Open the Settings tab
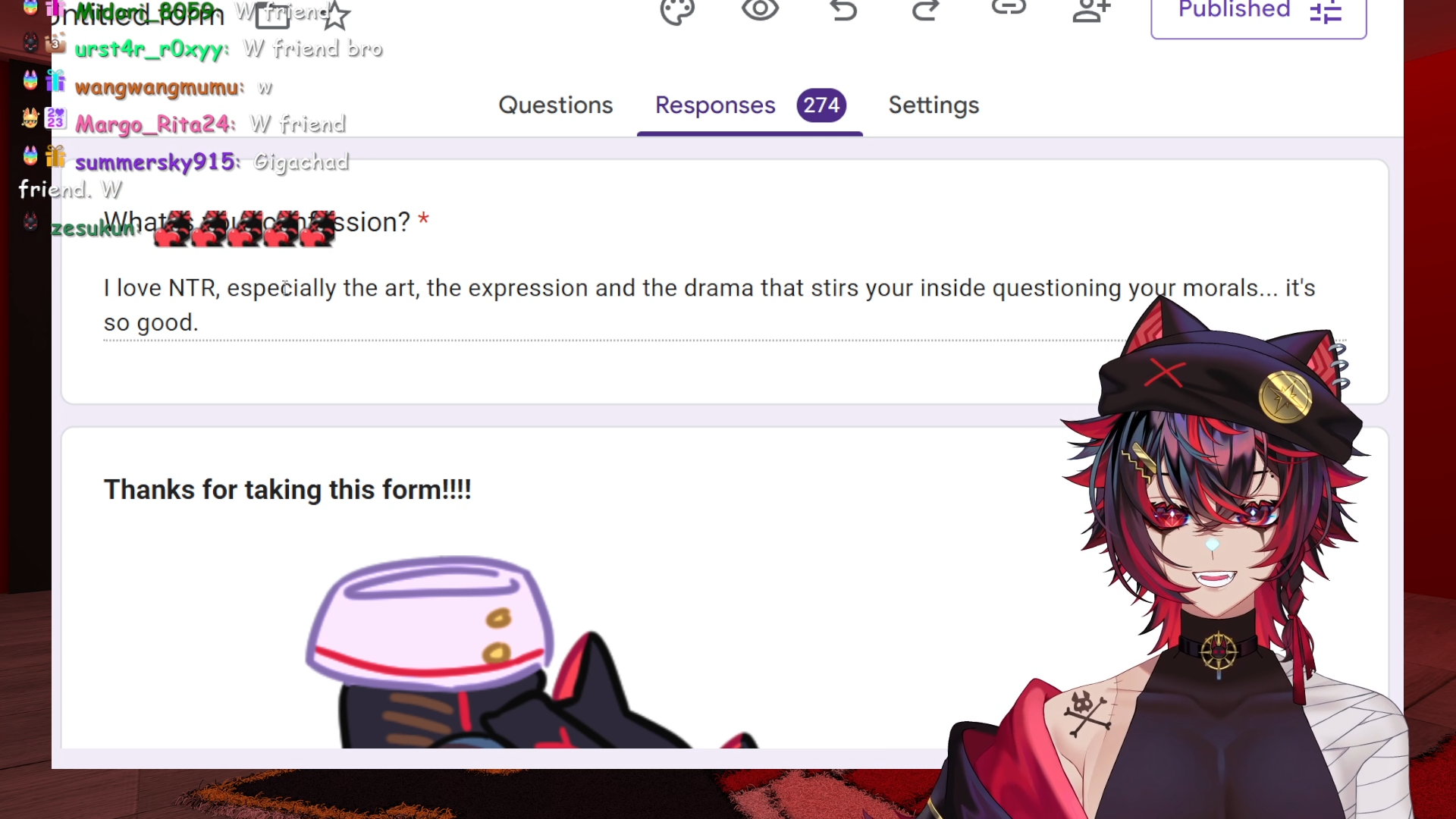This screenshot has width=1456, height=819. tap(934, 105)
